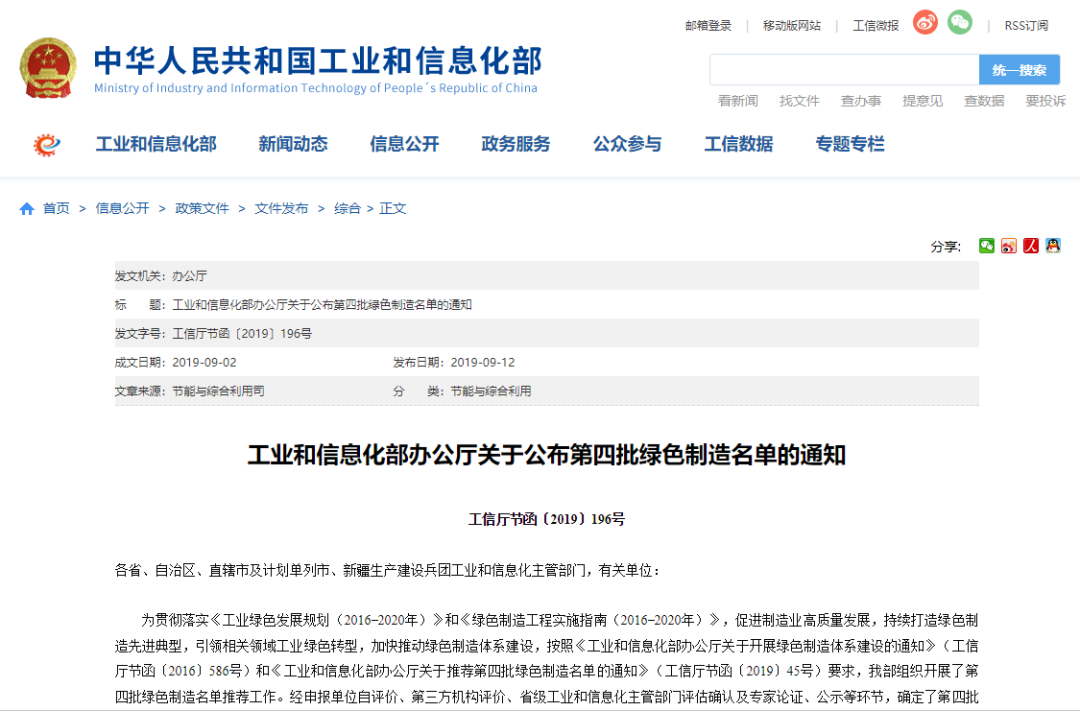Open the Sina Weibo share icon
This screenshot has width=1080, height=711.
[x=1009, y=245]
